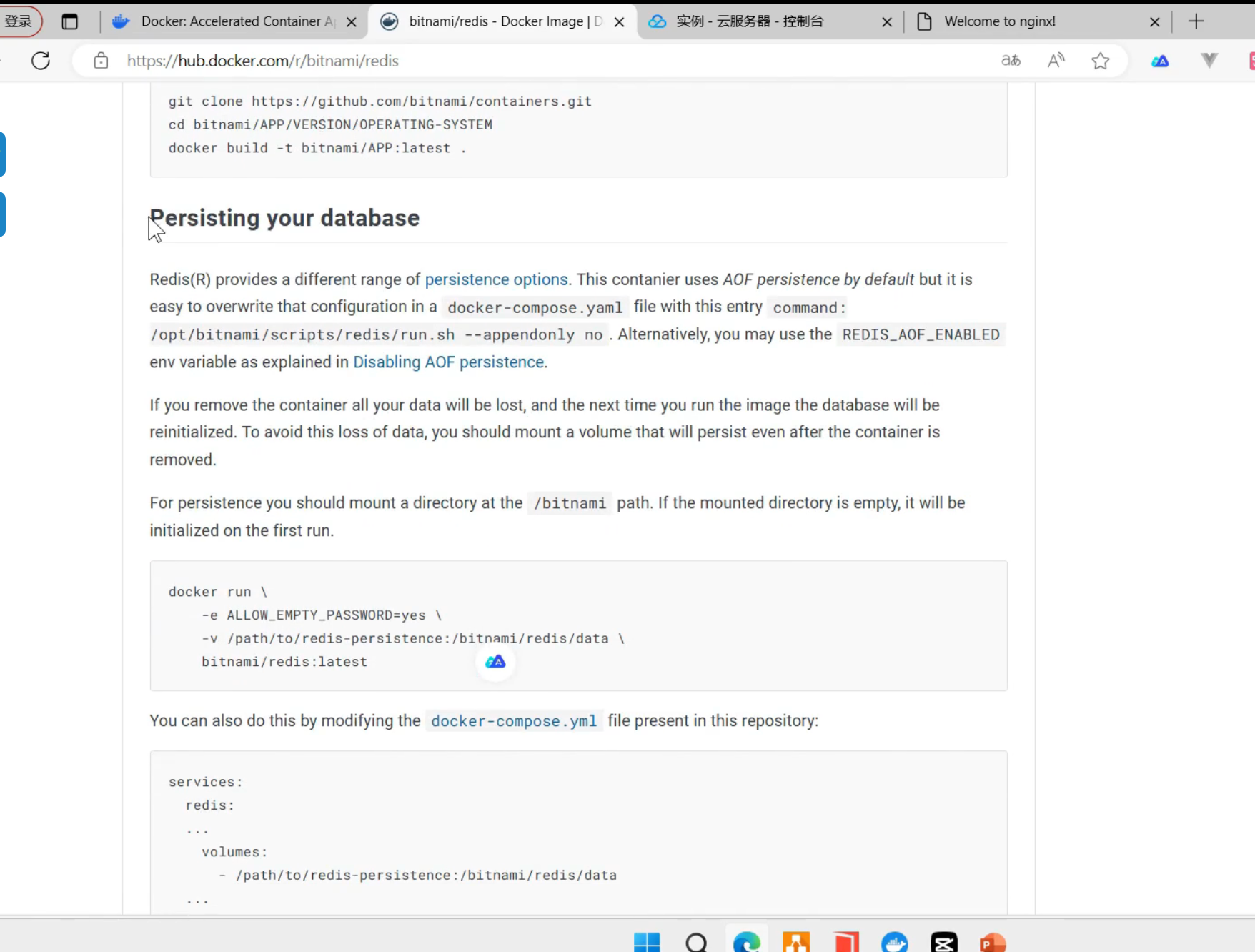Click the Docker favicon on the first tab
The image size is (1255, 952).
pyautogui.click(x=121, y=21)
